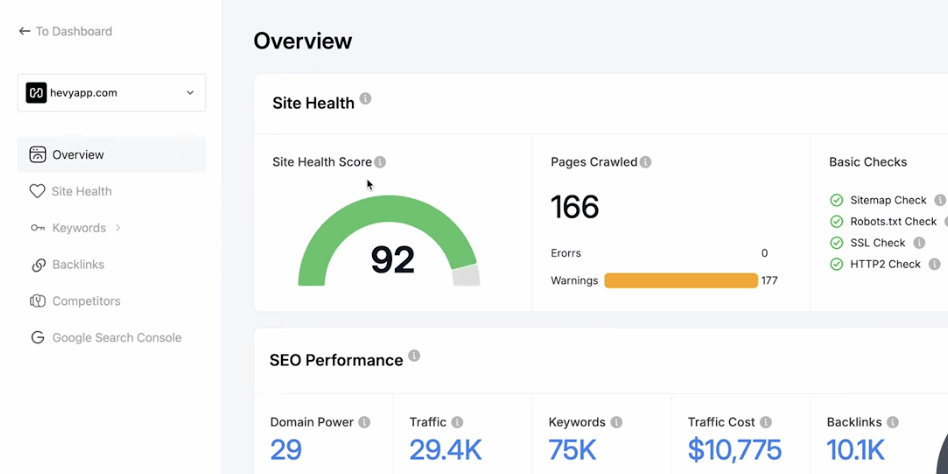Go to the Backlinks menu item
This screenshot has height=474, width=948.
pyautogui.click(x=78, y=265)
